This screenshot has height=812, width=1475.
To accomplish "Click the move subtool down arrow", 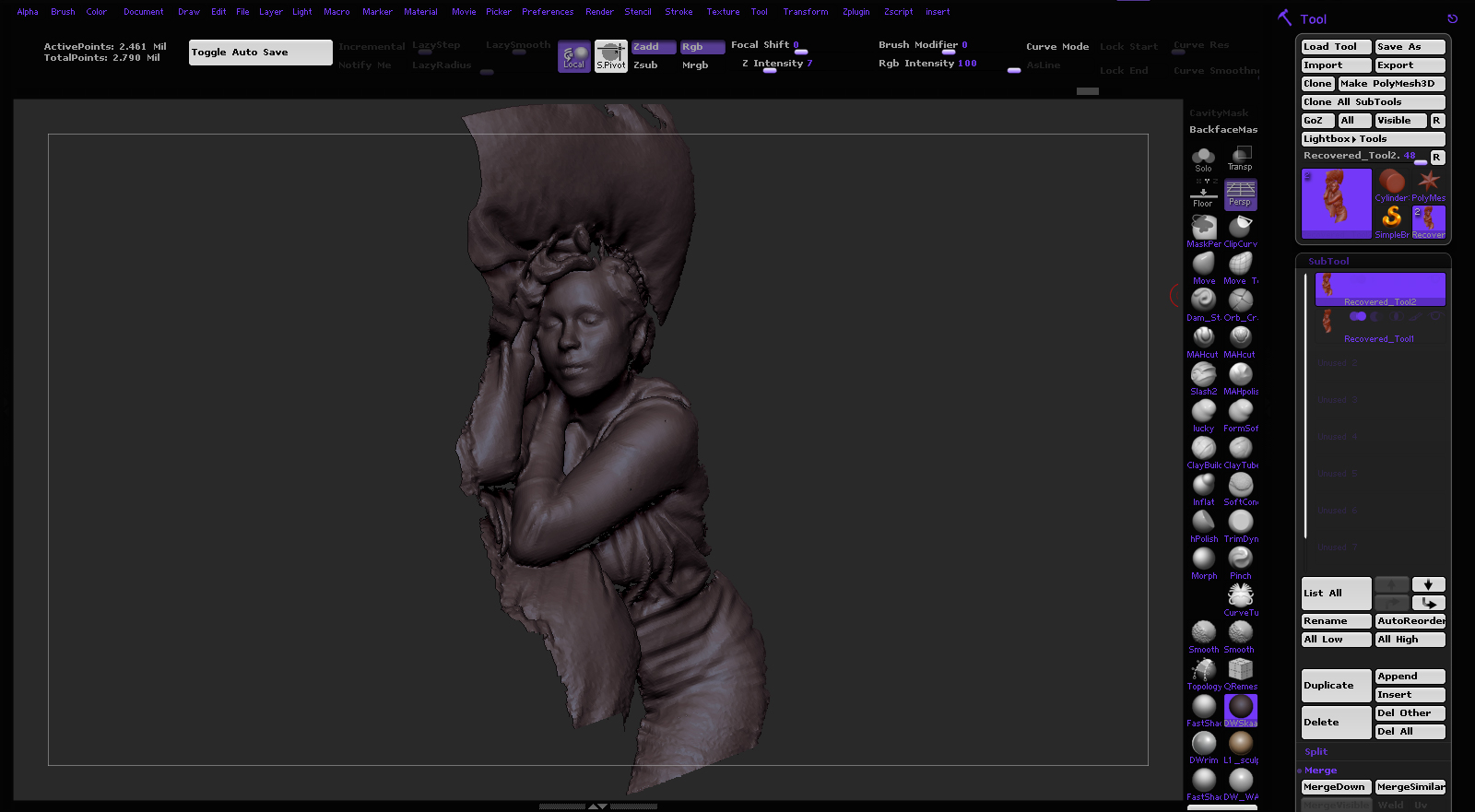I will click(1428, 584).
